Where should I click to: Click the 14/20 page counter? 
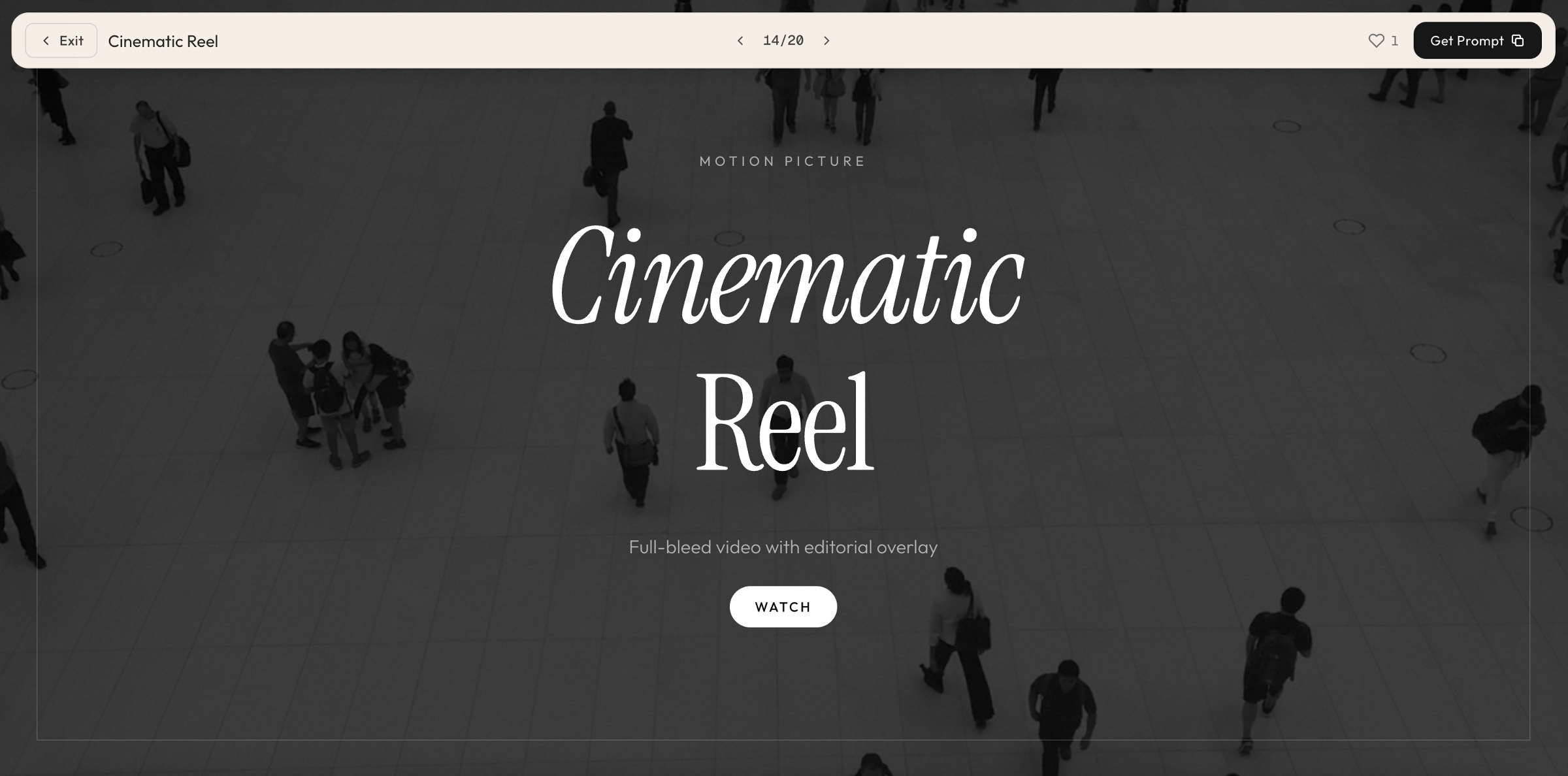coord(783,40)
